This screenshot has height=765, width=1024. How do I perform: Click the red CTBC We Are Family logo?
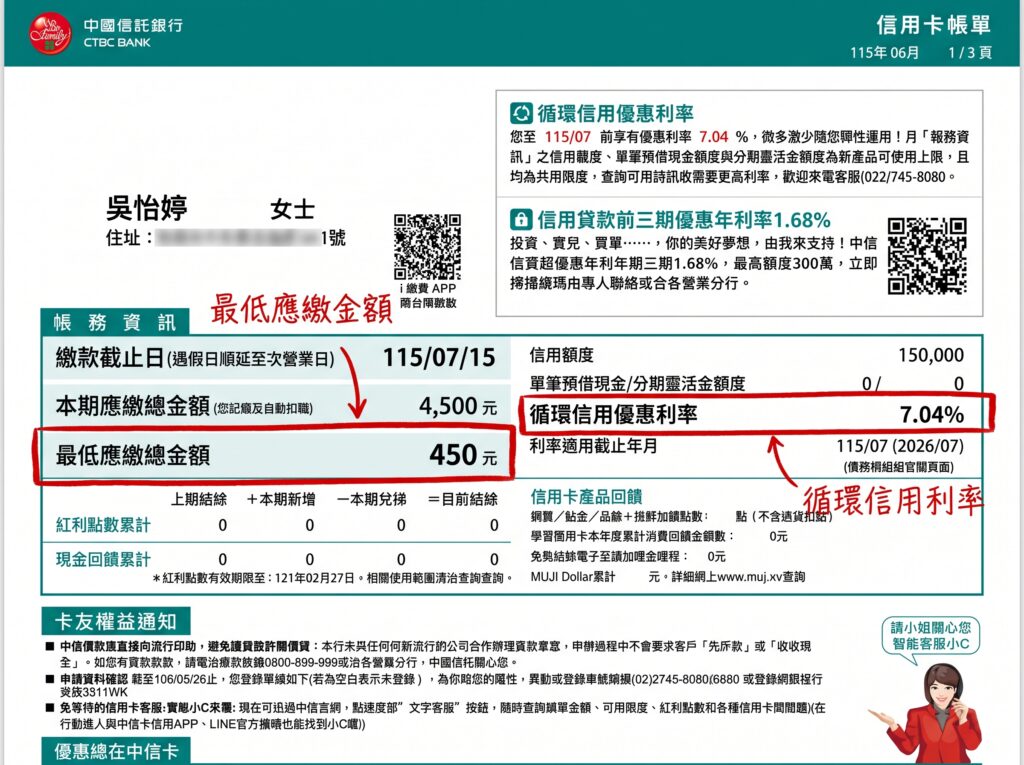click(50, 33)
